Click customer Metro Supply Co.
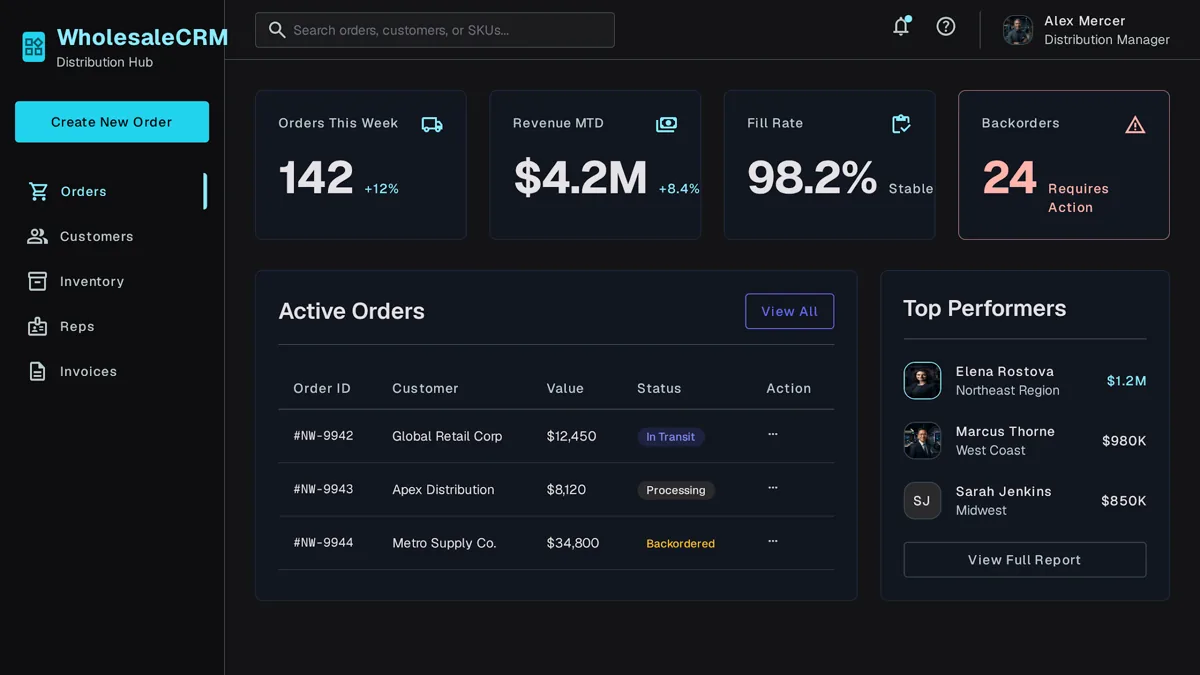Image resolution: width=1200 pixels, height=675 pixels. [x=444, y=543]
